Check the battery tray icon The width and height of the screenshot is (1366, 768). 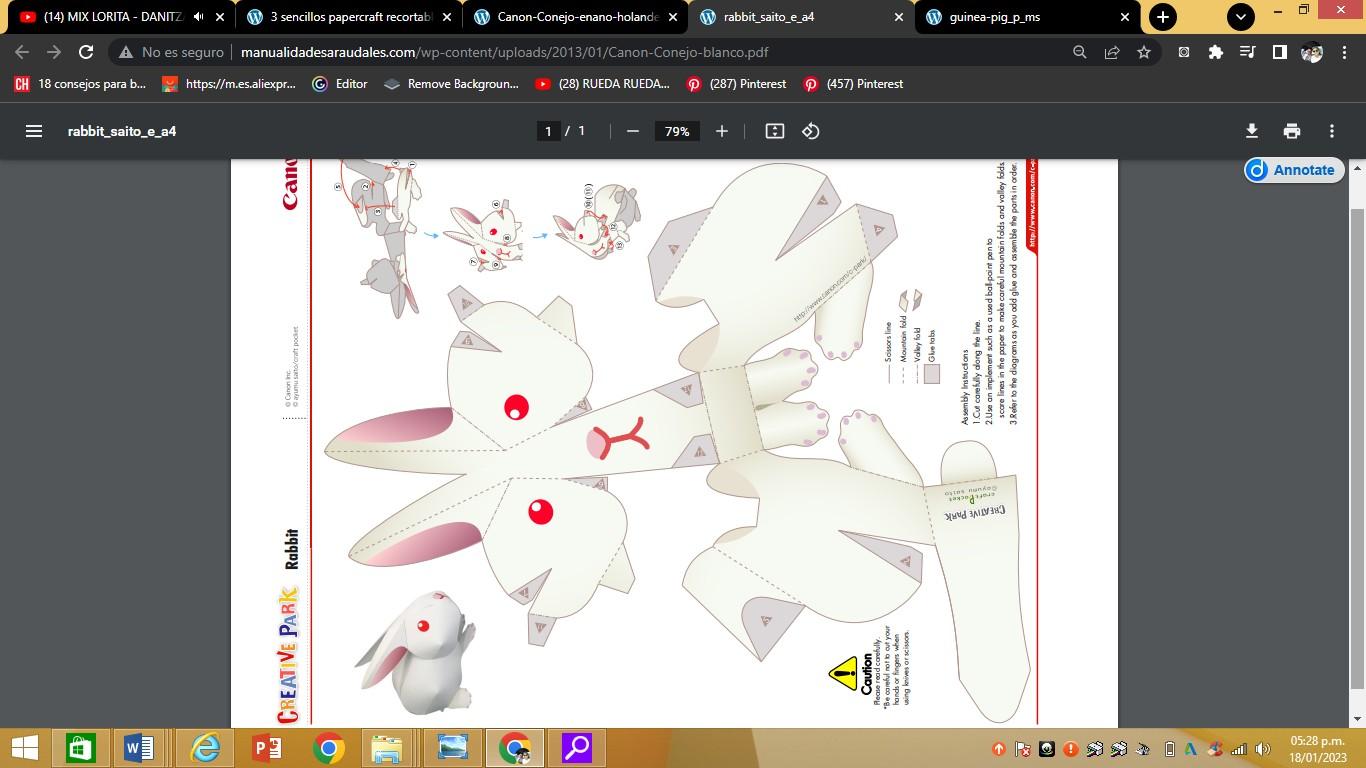tap(1169, 749)
